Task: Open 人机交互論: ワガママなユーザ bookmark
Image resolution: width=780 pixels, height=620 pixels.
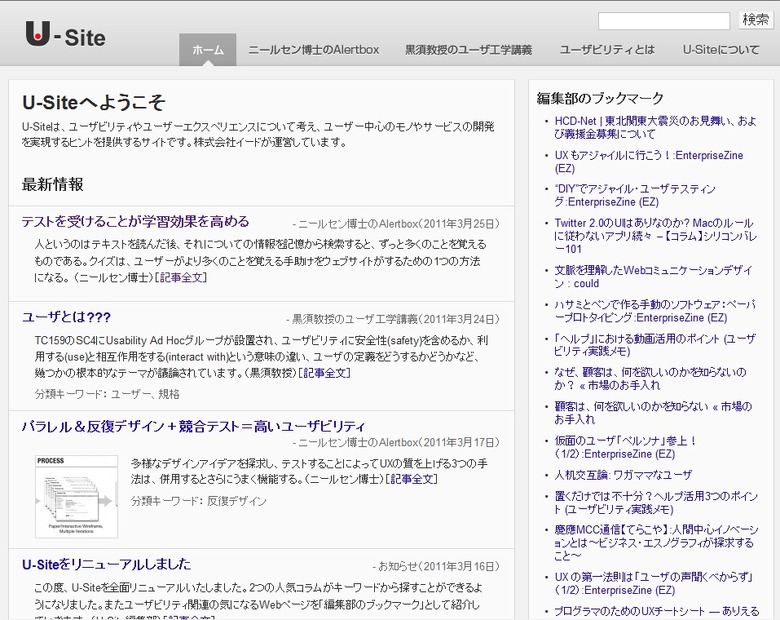Action: tap(623, 475)
